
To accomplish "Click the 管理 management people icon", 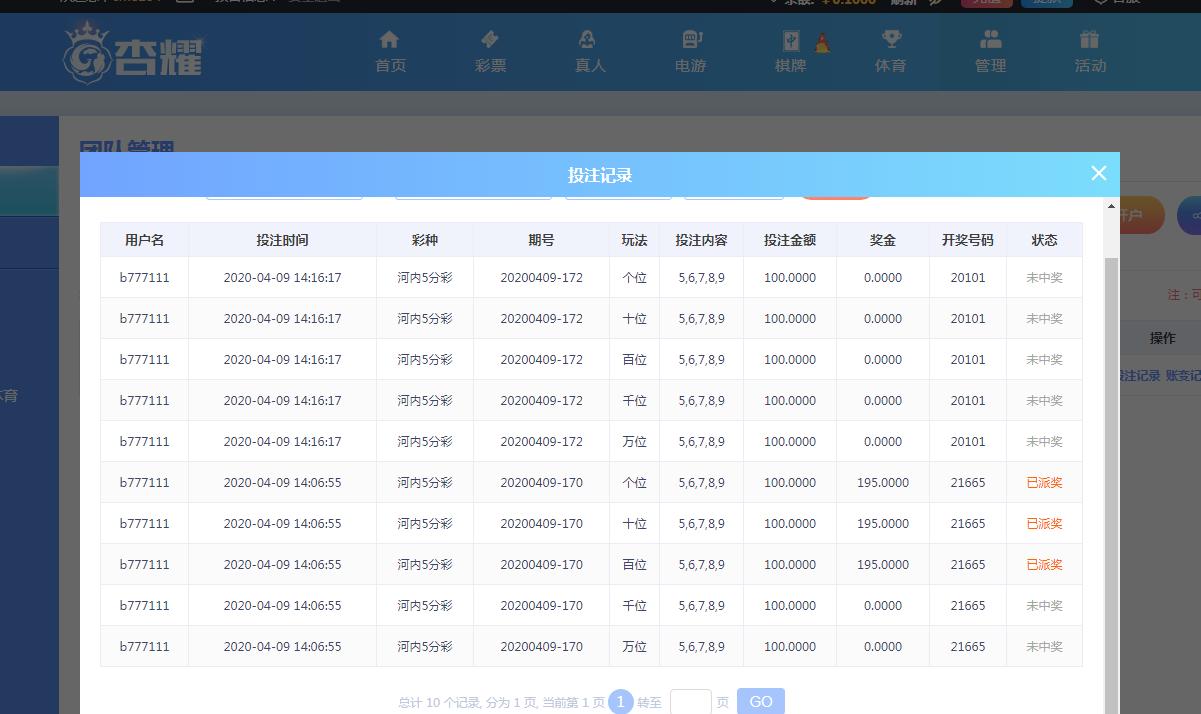I will (x=990, y=40).
